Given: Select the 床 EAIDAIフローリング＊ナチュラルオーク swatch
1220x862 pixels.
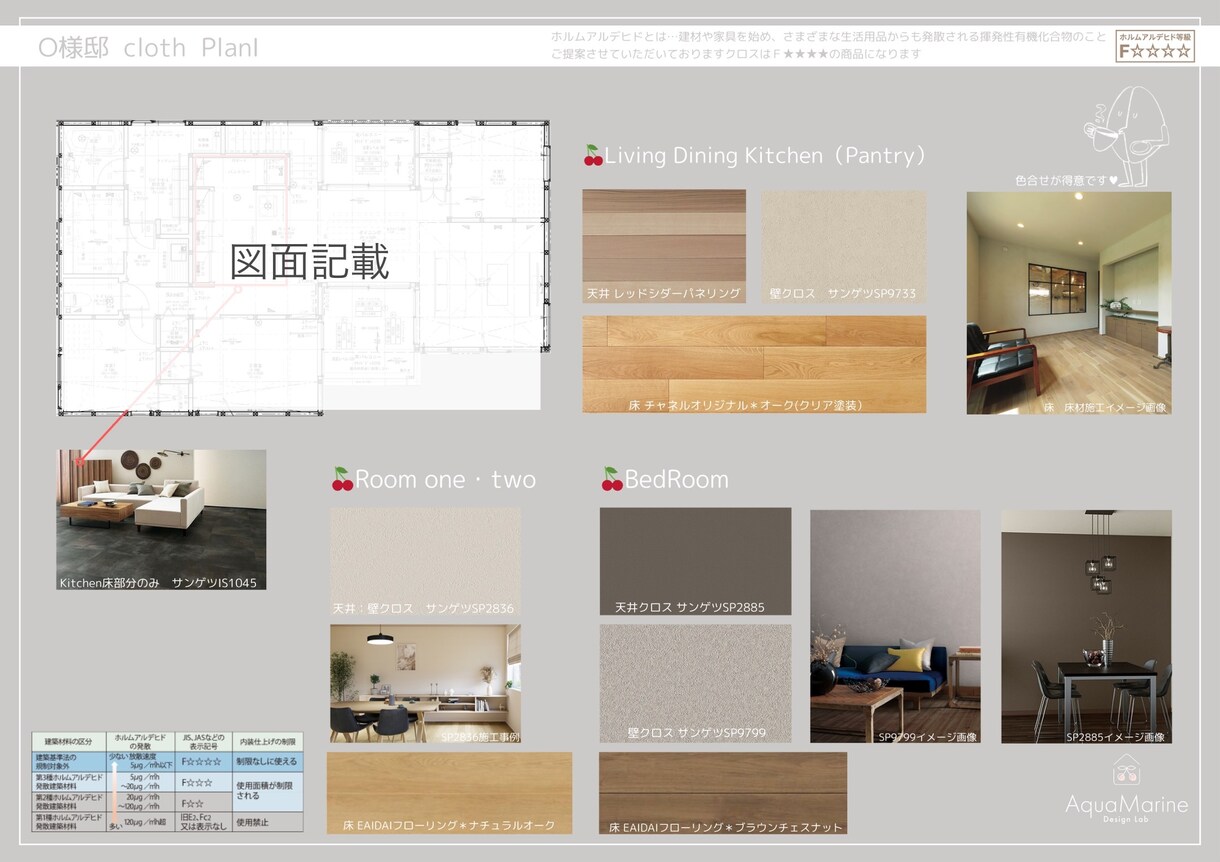Looking at the screenshot, I should point(449,793).
